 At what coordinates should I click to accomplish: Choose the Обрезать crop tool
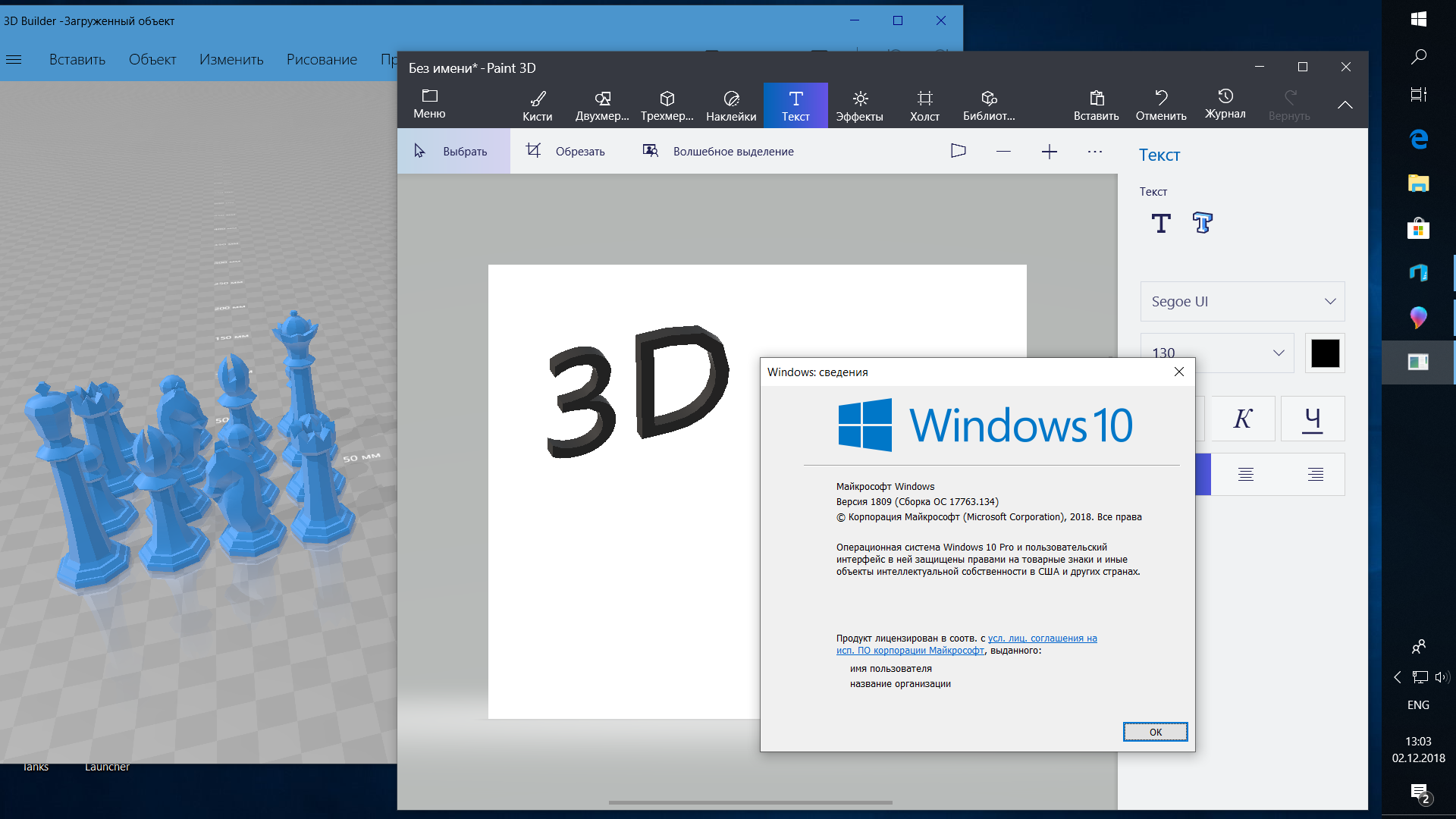tap(566, 151)
